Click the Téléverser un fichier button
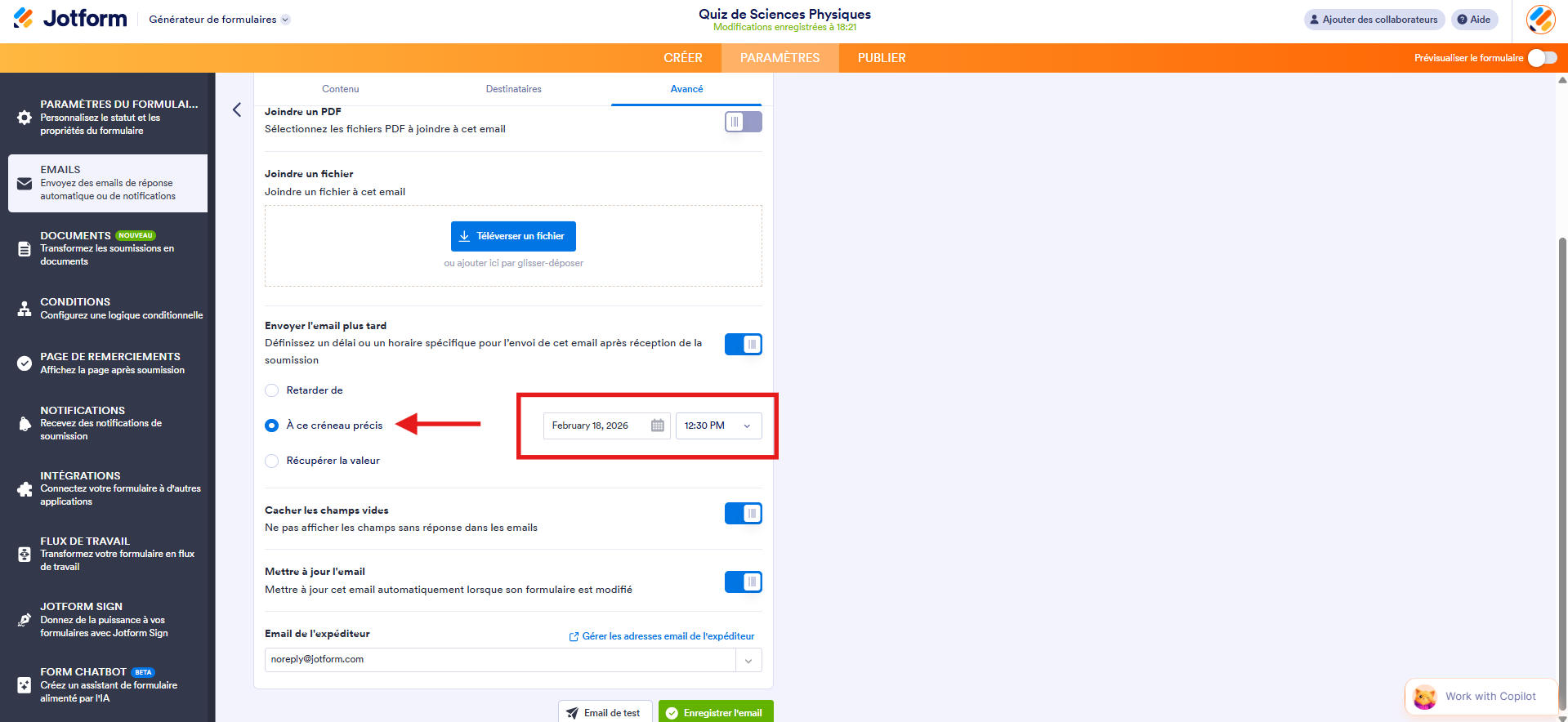Screen dimensions: 1568x722 [513, 236]
